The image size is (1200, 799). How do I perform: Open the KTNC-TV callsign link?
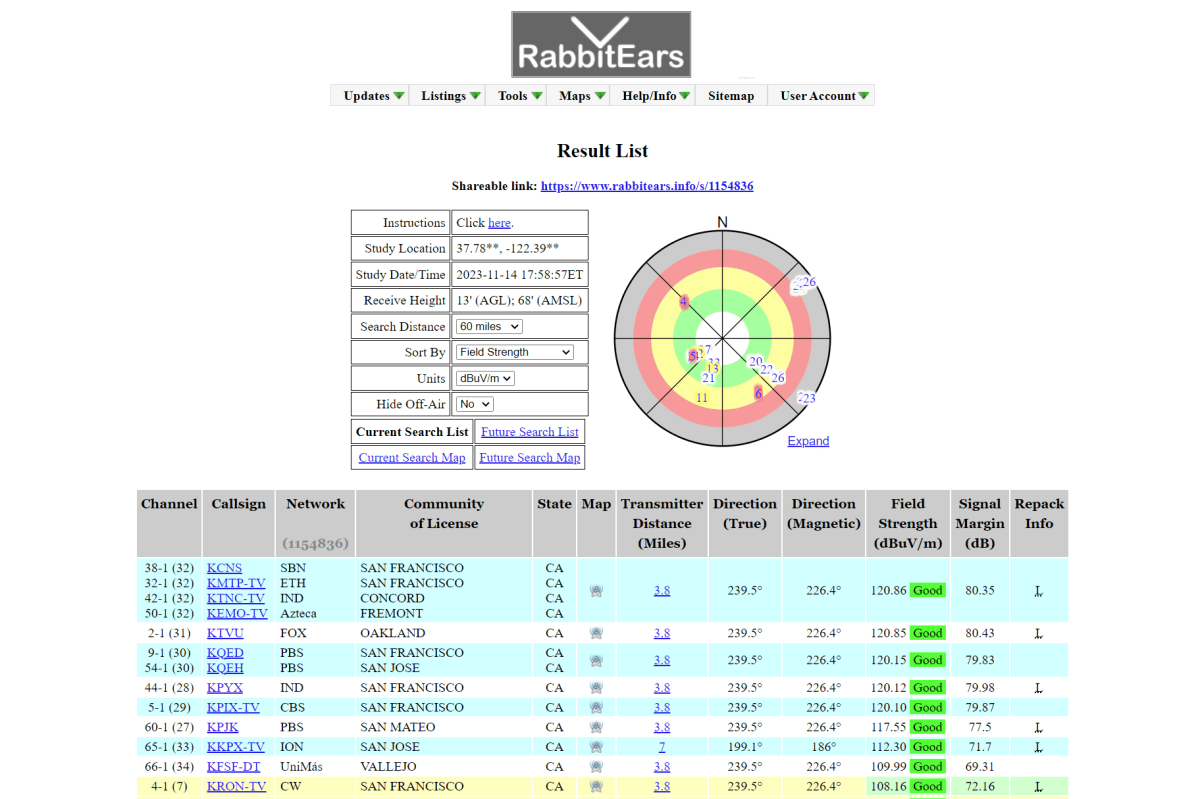[x=236, y=598]
